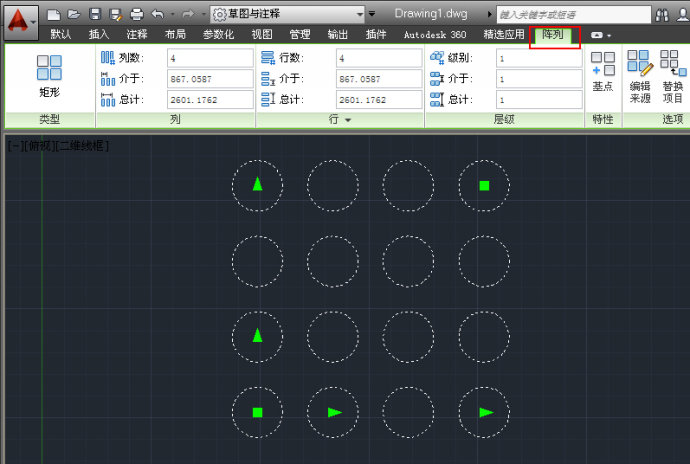
Task: Click the 级别 input field showing 1
Action: pos(539,58)
